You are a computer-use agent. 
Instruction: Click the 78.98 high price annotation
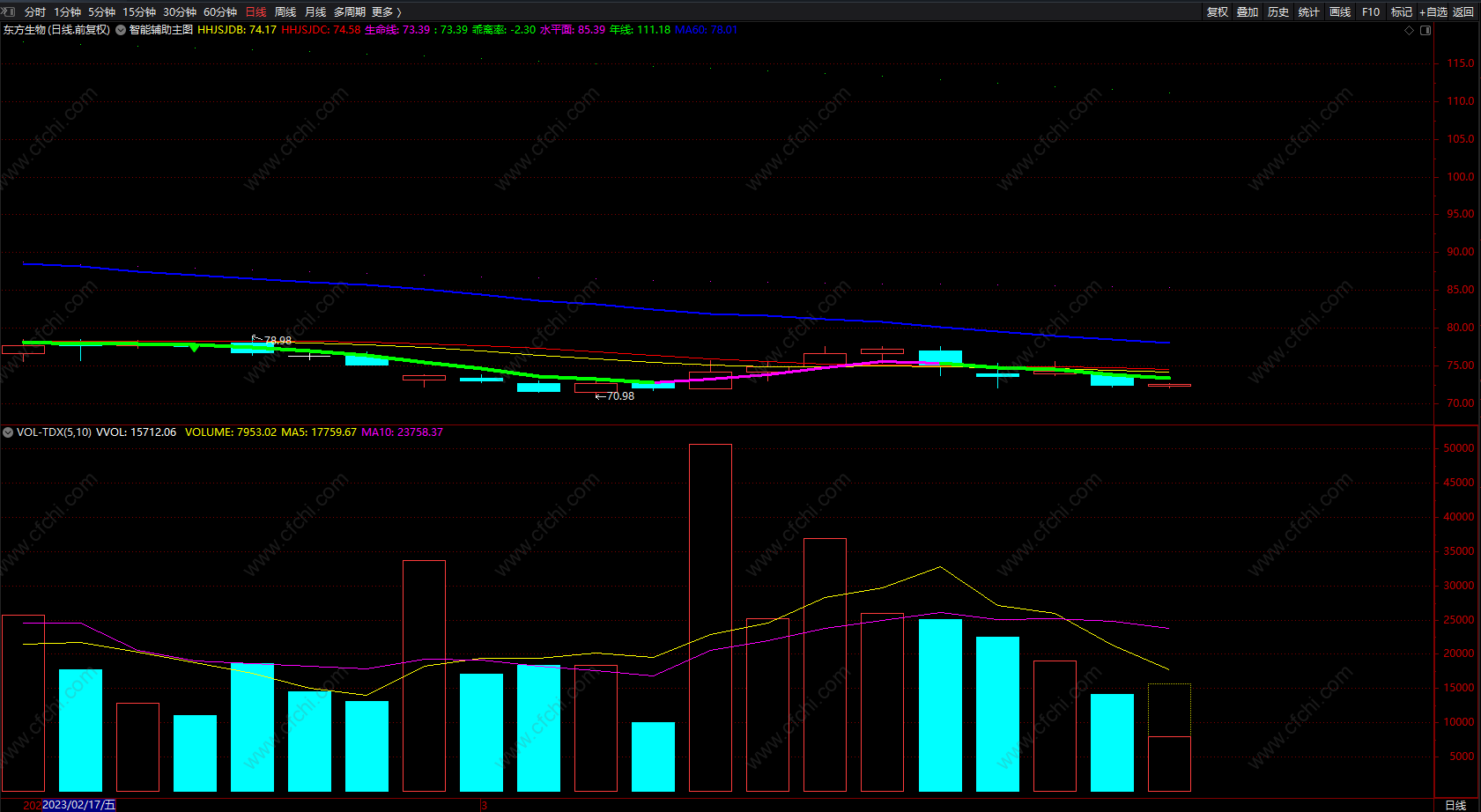point(278,341)
